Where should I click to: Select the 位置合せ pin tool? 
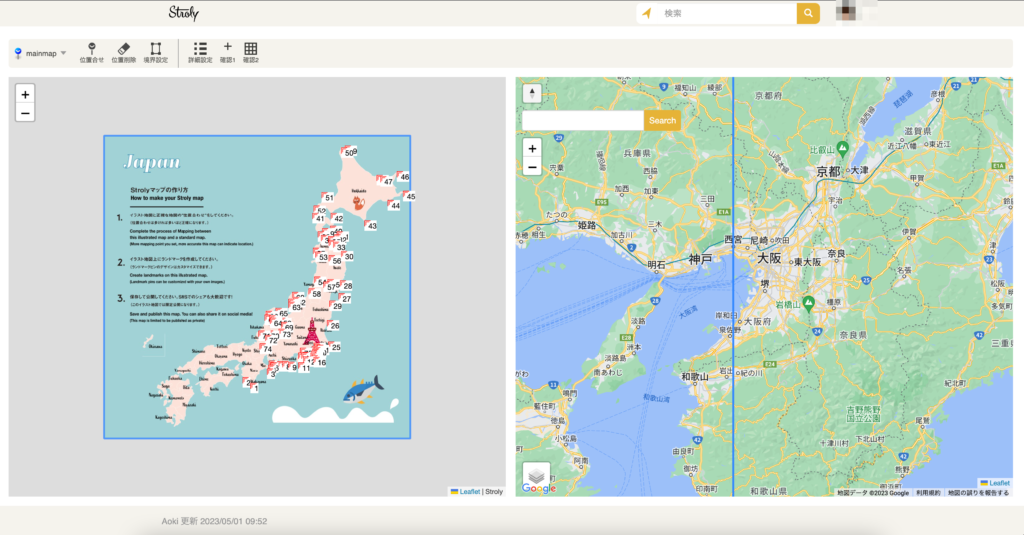[x=91, y=52]
